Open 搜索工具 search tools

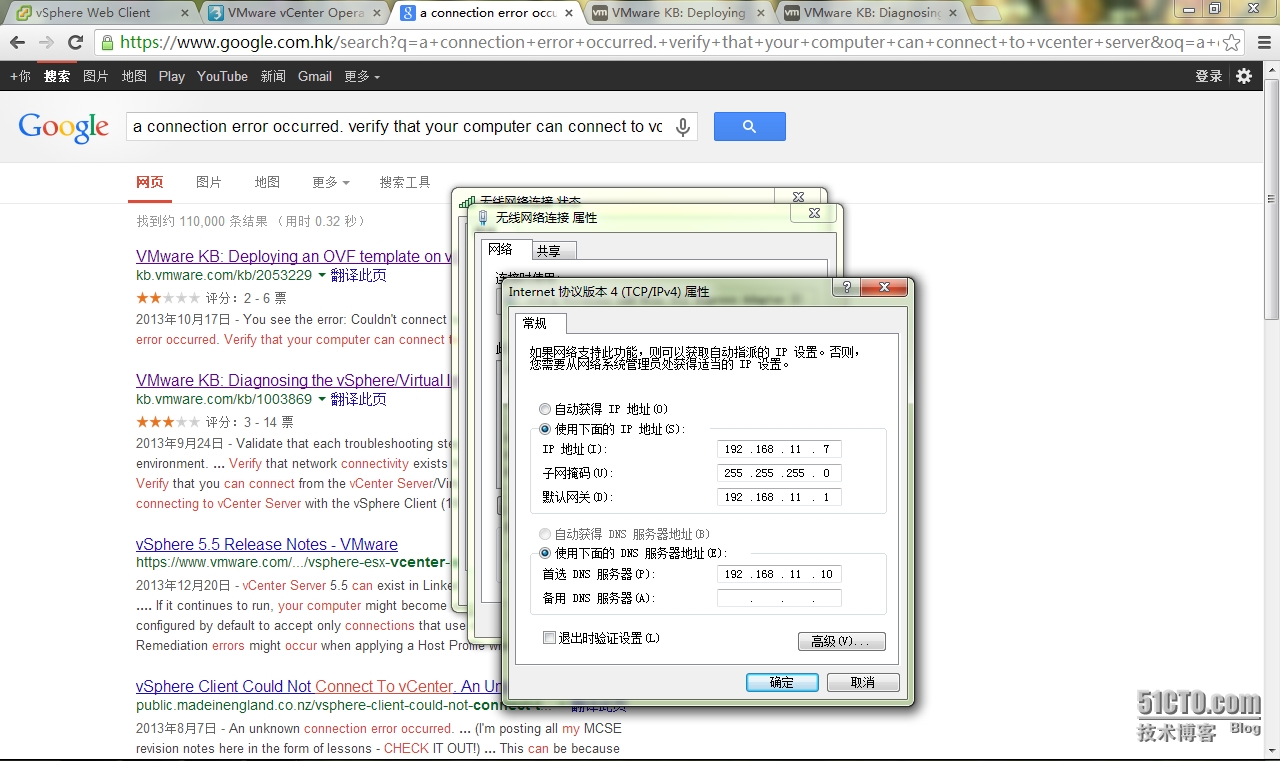(x=405, y=182)
